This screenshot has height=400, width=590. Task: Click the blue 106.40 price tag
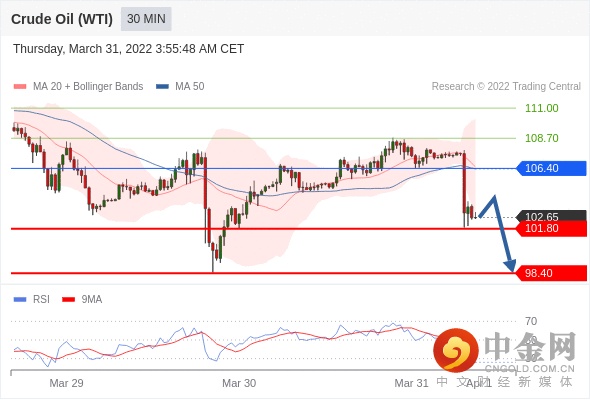(551, 168)
